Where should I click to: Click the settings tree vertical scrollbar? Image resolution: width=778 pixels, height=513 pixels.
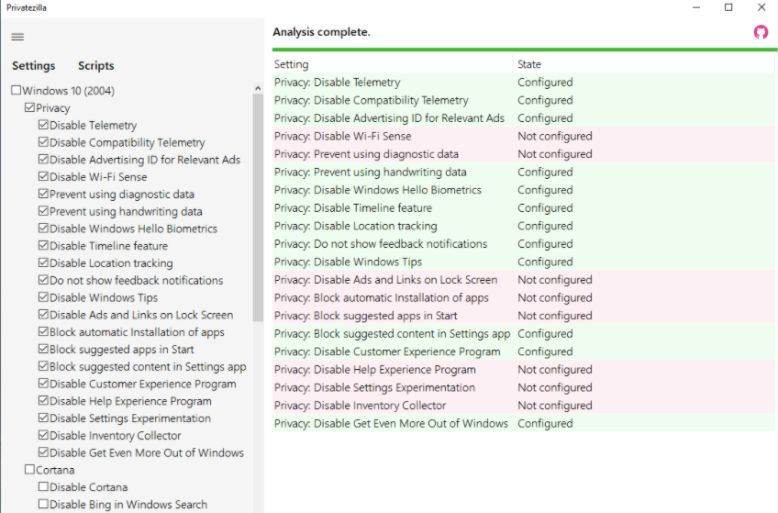click(x=258, y=207)
